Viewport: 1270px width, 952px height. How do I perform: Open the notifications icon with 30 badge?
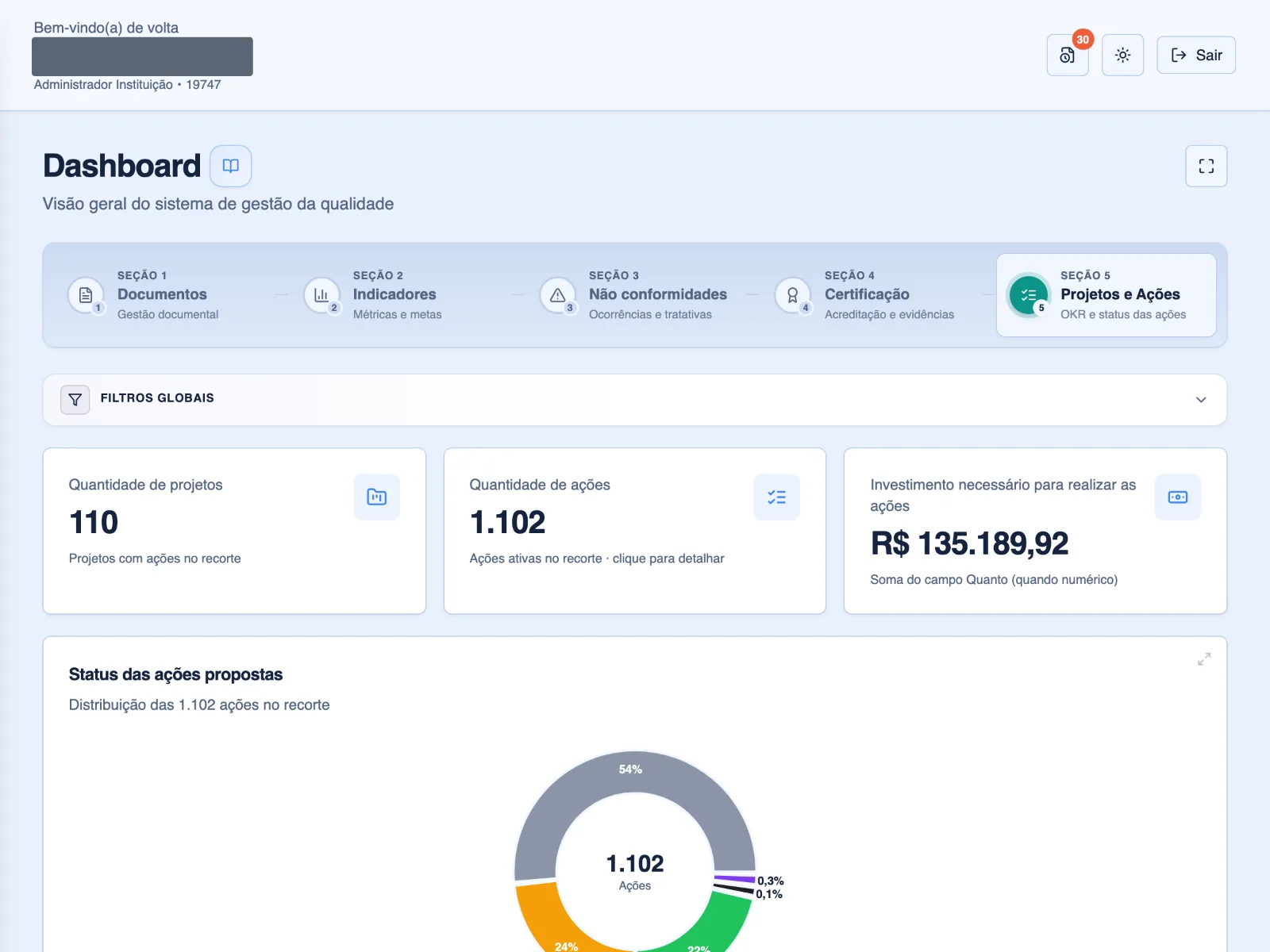[x=1068, y=55]
